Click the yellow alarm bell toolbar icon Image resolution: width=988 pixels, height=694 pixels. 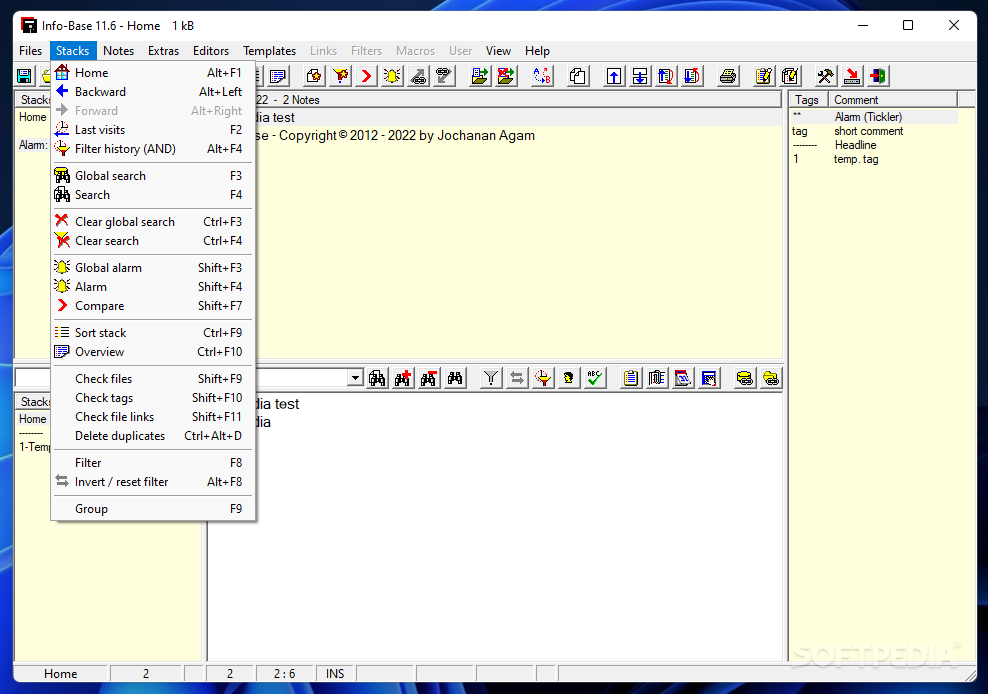point(392,76)
